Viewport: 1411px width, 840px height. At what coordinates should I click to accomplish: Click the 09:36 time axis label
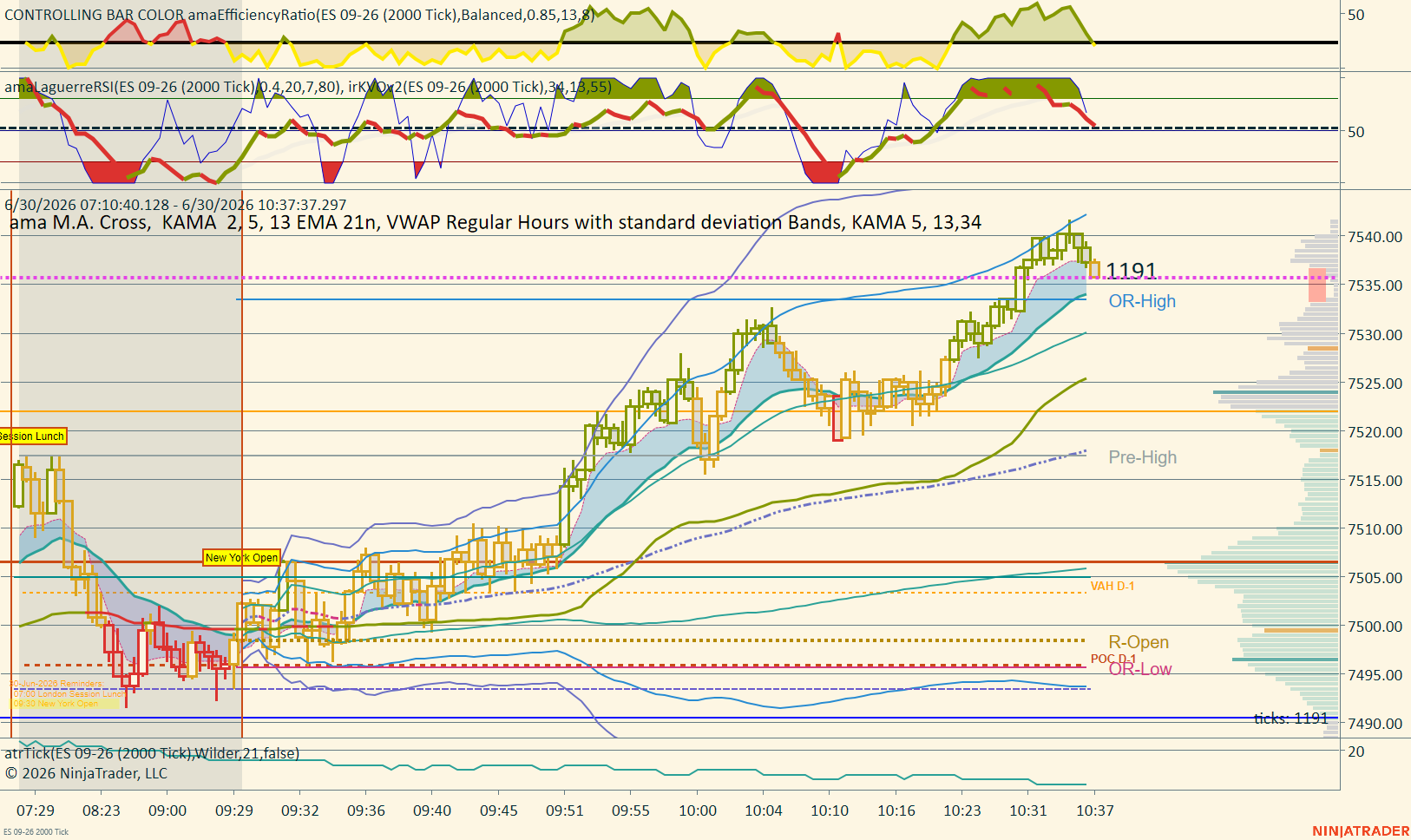tap(366, 810)
